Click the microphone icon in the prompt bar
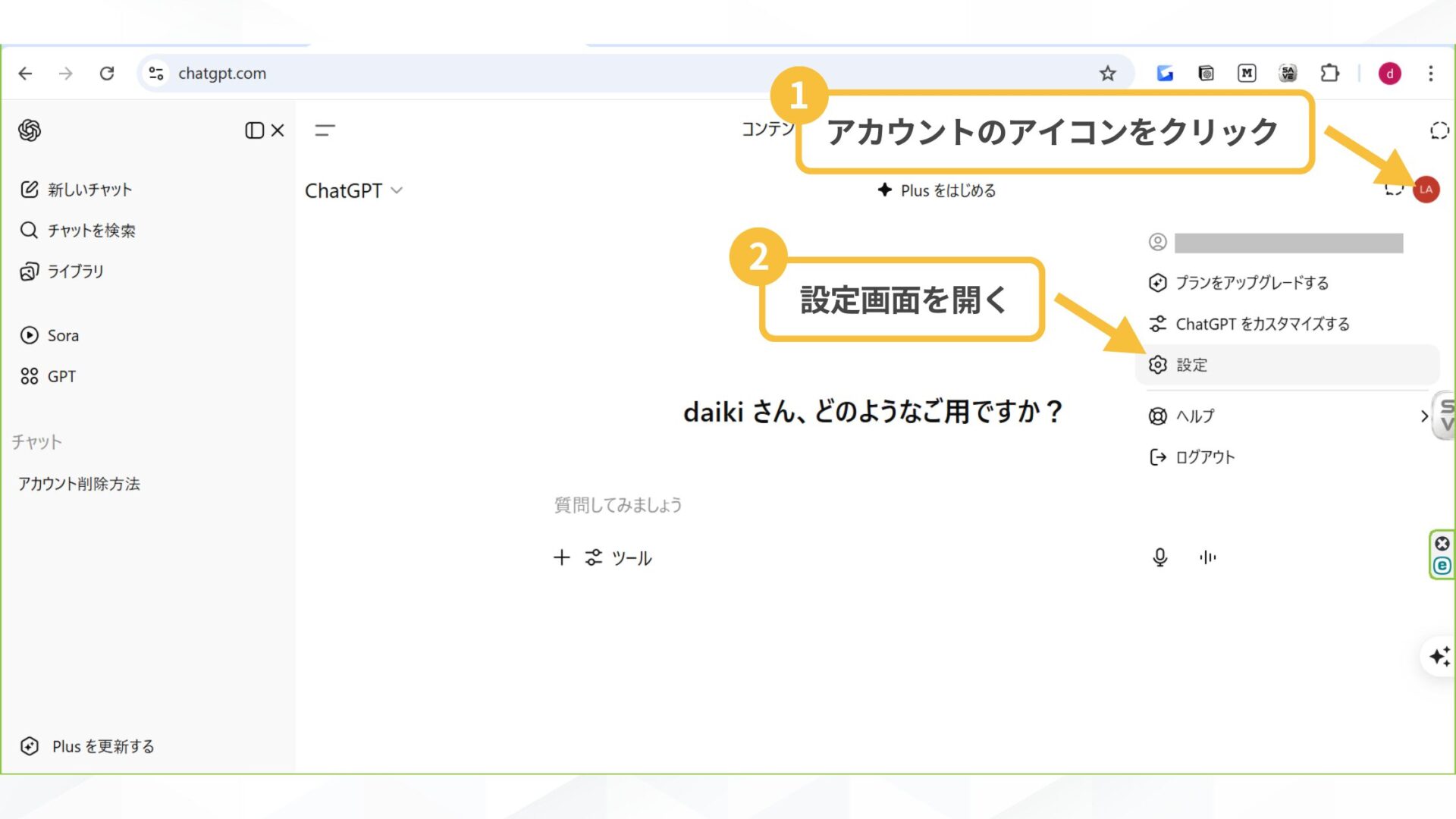 point(1159,557)
